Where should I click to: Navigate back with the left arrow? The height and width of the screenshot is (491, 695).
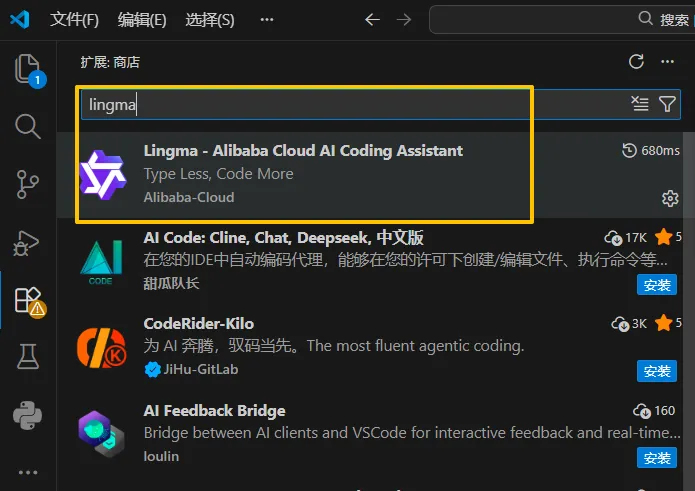coord(372,19)
